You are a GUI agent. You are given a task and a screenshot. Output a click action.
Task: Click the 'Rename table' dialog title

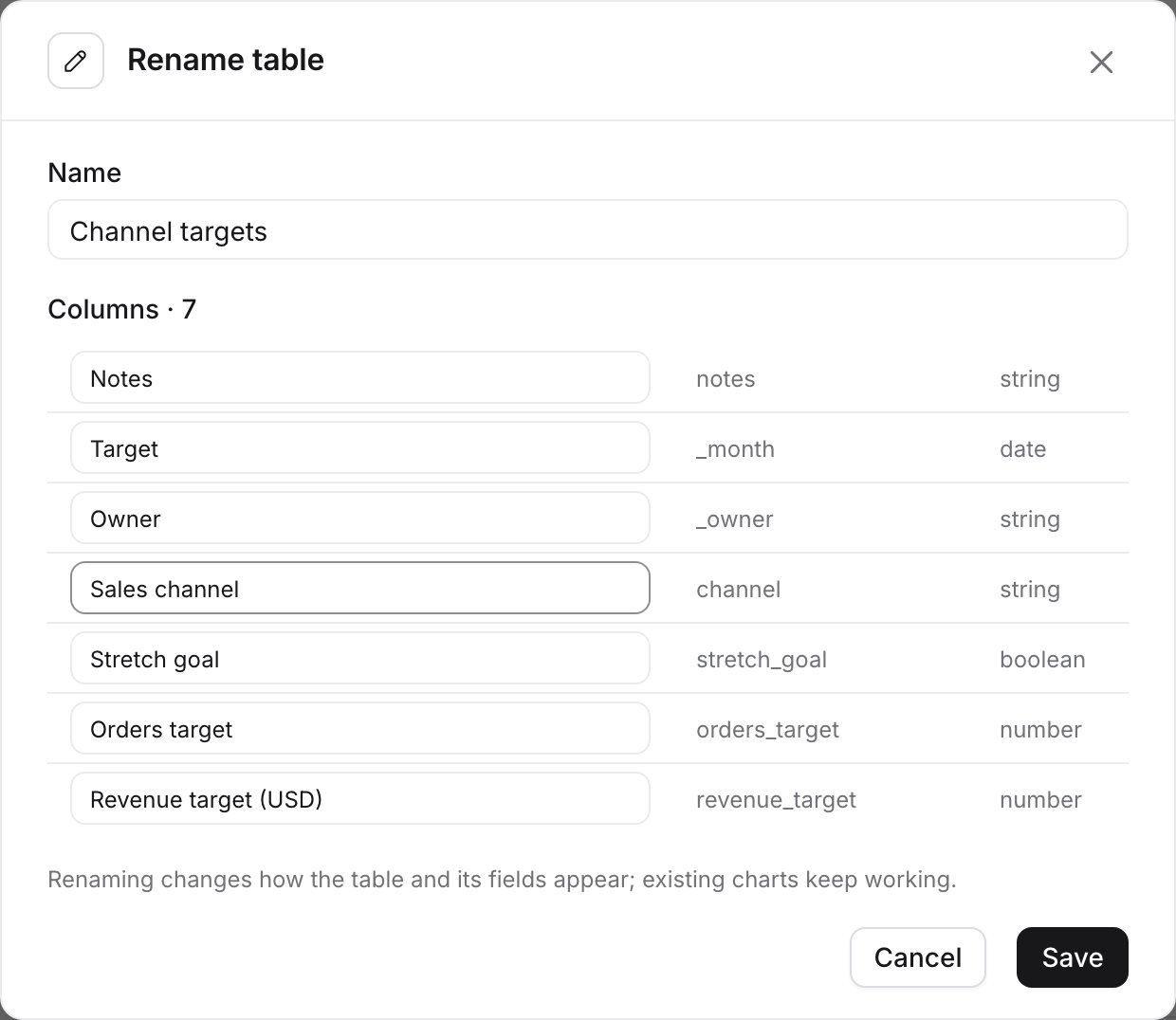[226, 60]
